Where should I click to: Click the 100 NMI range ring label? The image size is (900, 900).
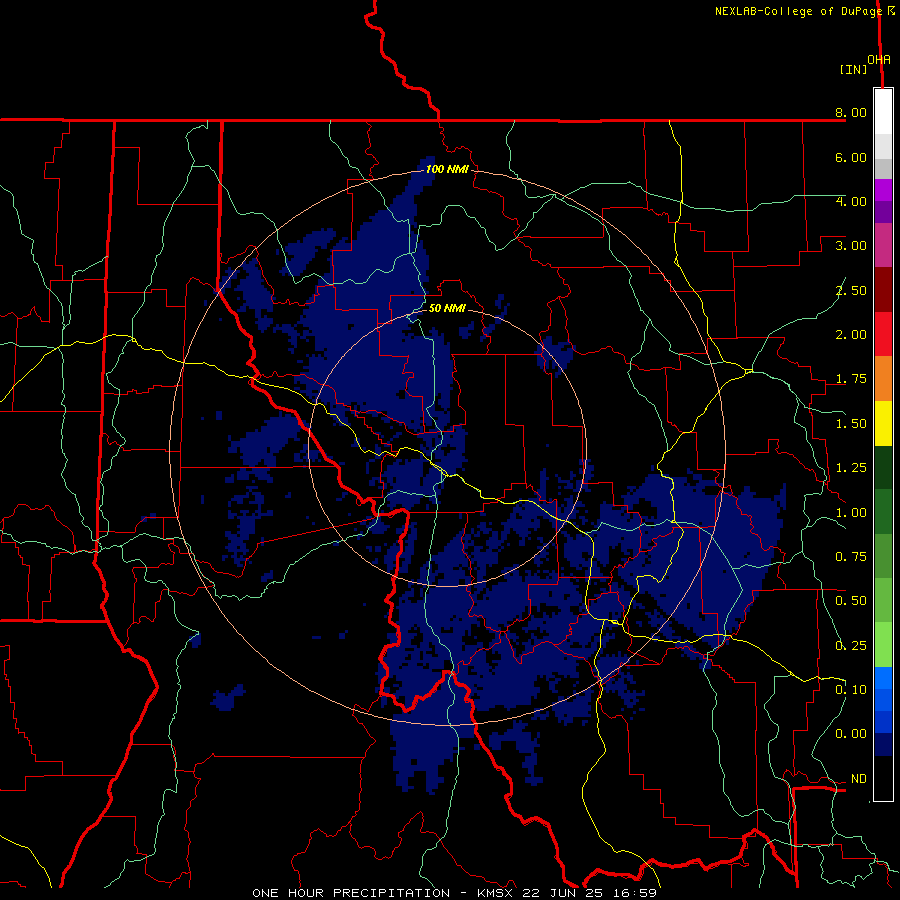tap(447, 169)
